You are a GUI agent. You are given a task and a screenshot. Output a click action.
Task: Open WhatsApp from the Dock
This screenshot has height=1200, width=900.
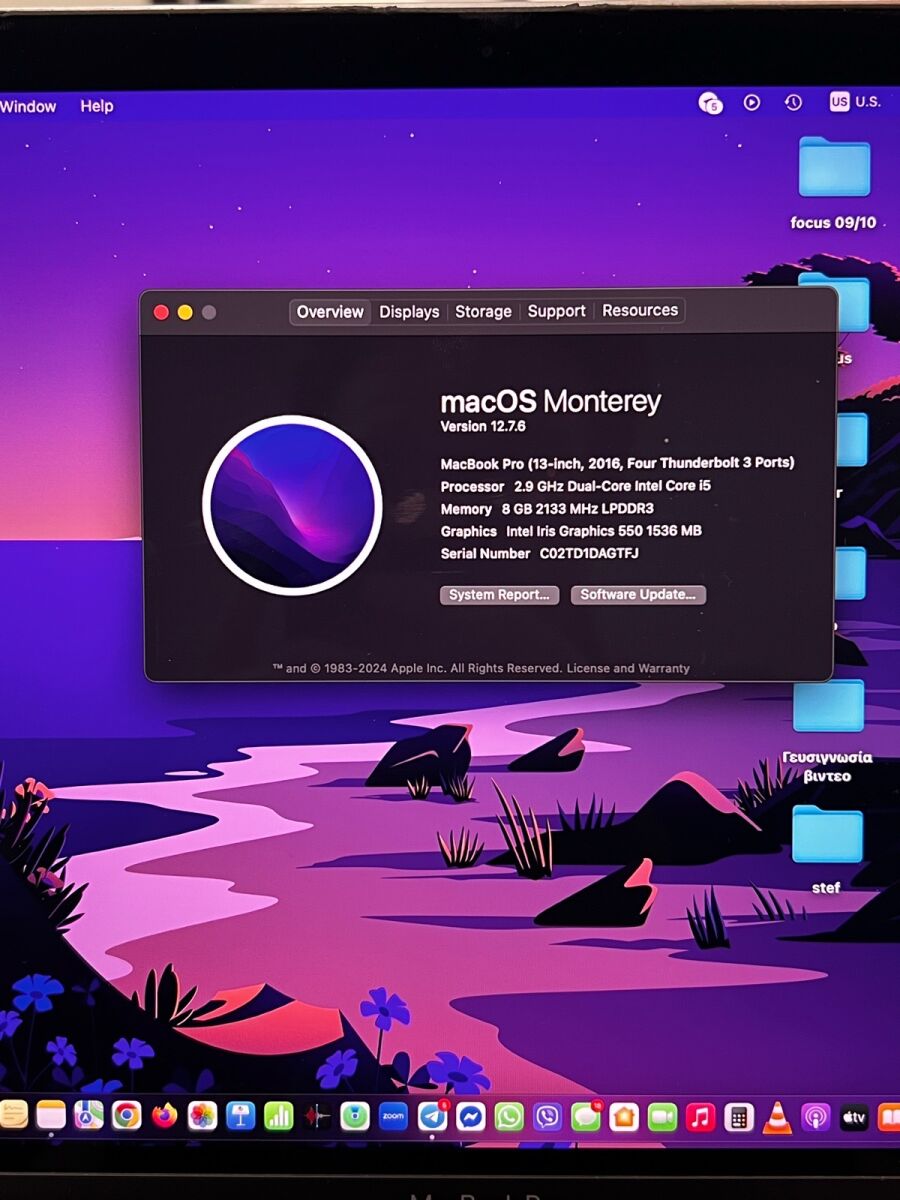coord(509,1116)
